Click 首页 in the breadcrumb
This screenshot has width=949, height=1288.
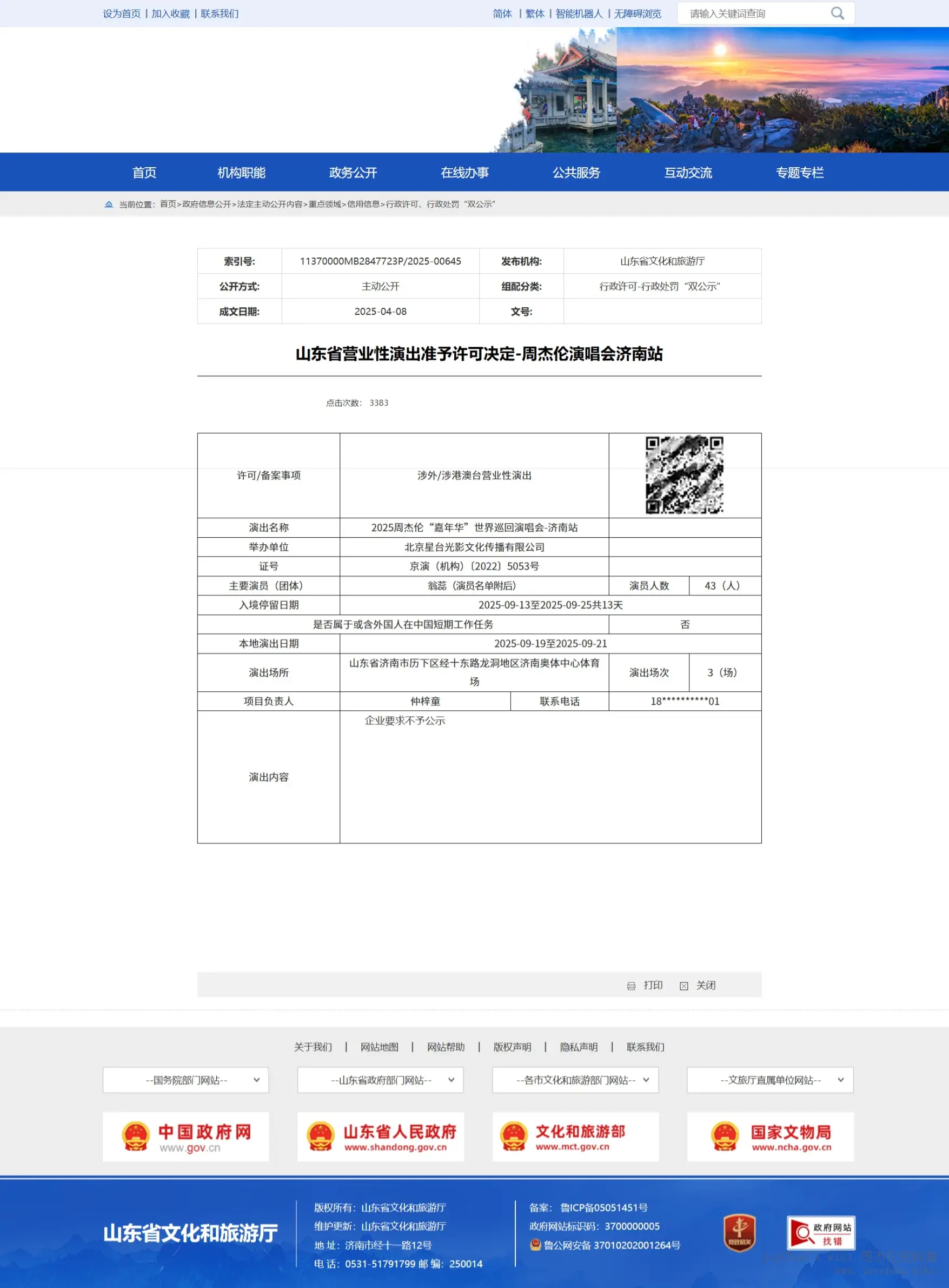click(x=168, y=204)
